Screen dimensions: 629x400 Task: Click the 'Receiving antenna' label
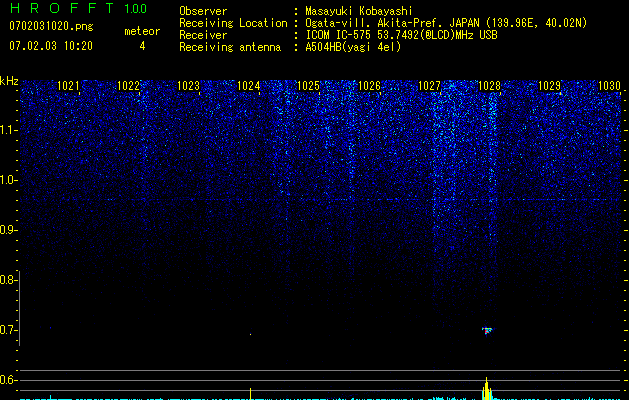point(230,47)
